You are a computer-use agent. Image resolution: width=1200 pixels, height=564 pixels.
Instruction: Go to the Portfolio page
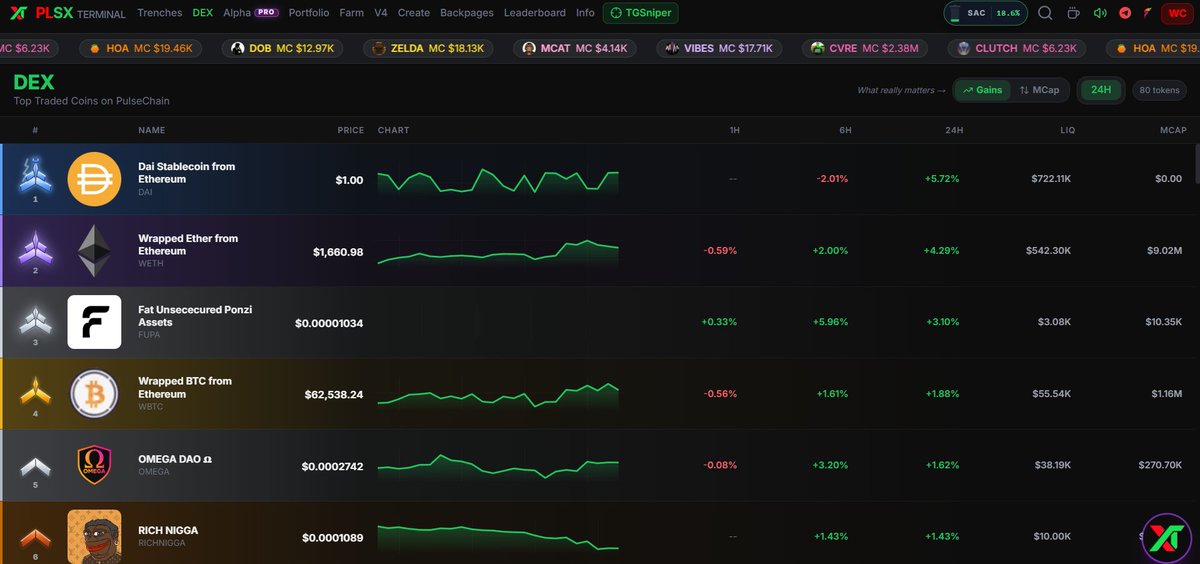tap(308, 13)
